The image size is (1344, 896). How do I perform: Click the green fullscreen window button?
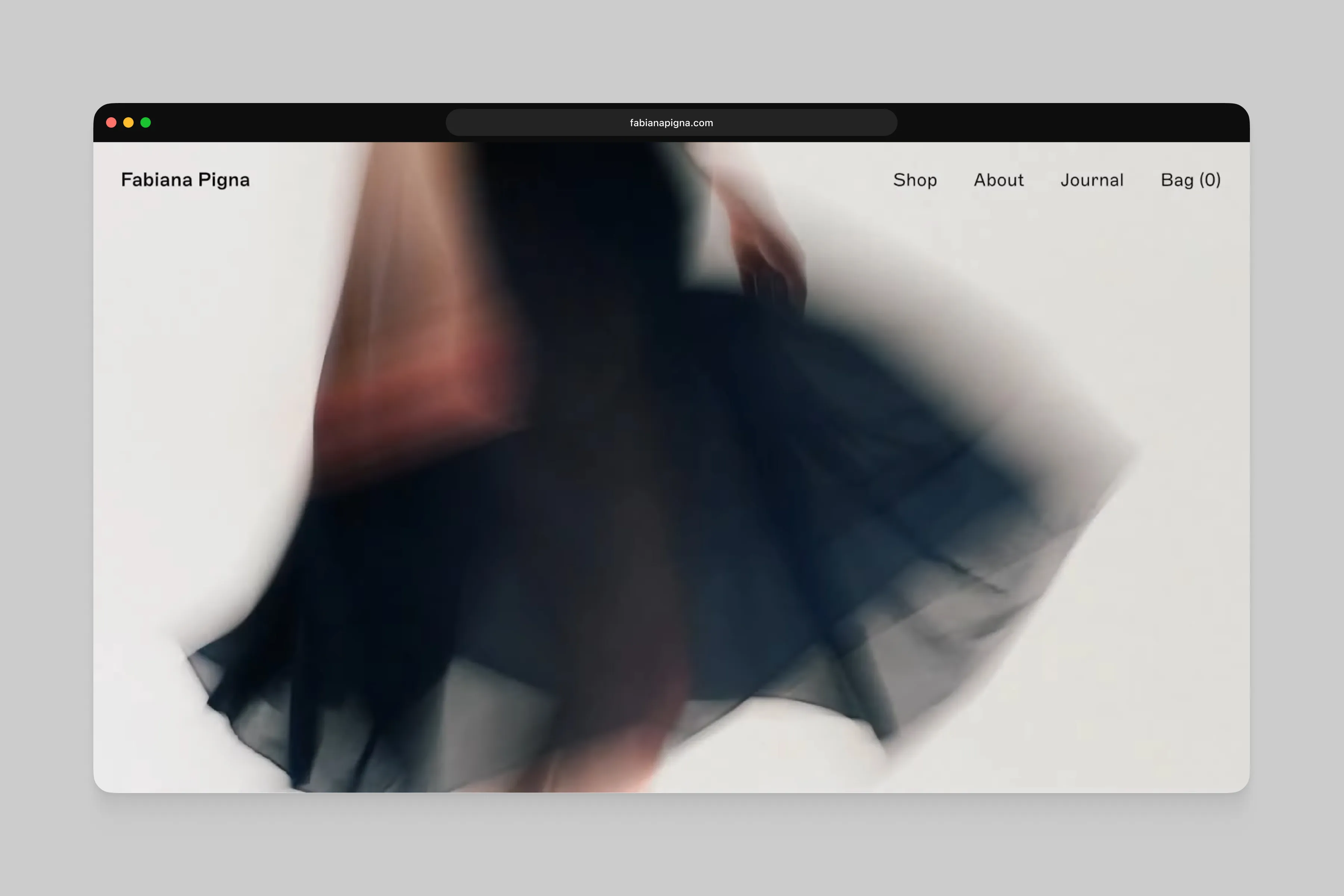[x=146, y=122]
